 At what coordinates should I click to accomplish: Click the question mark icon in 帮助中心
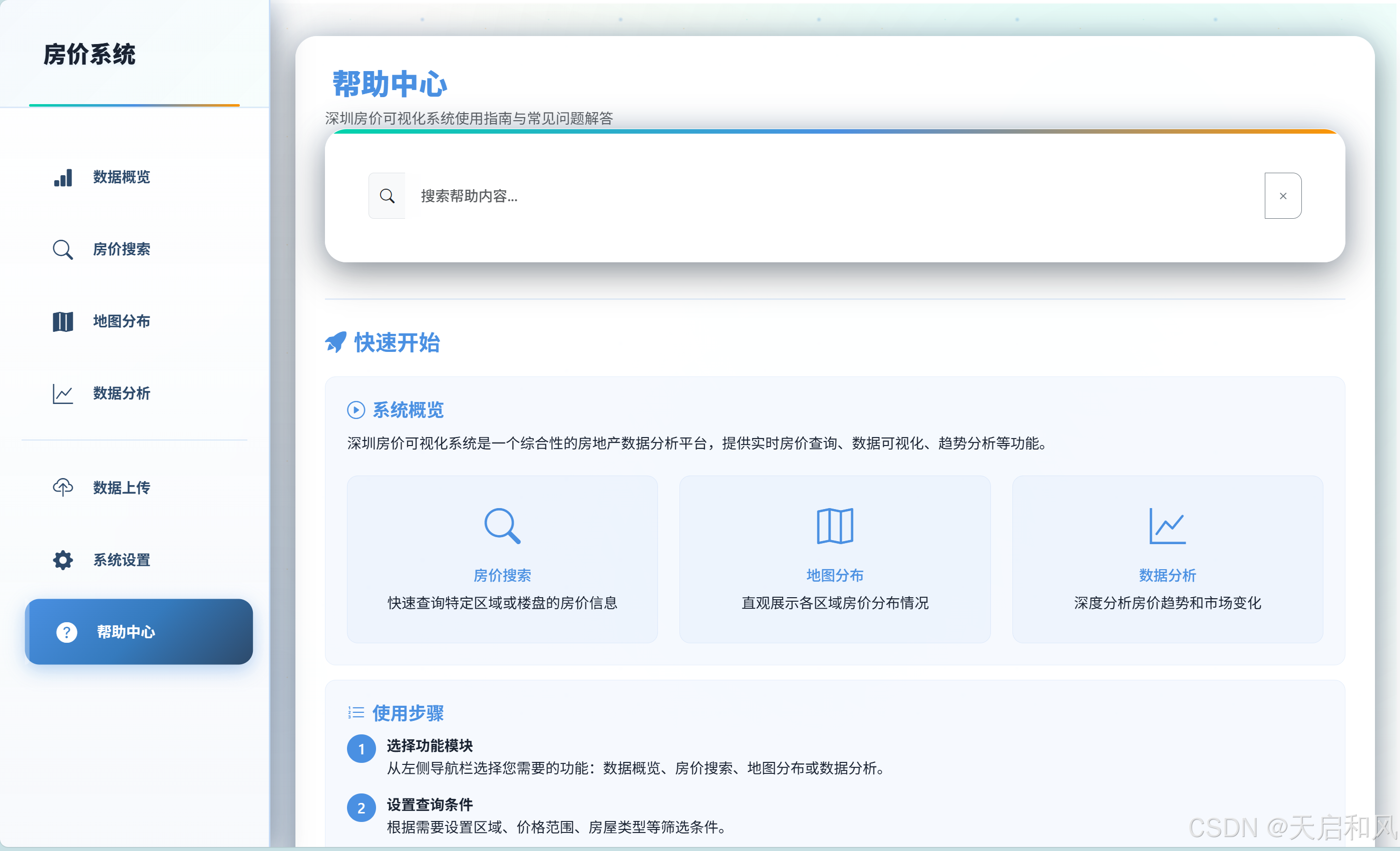[67, 632]
